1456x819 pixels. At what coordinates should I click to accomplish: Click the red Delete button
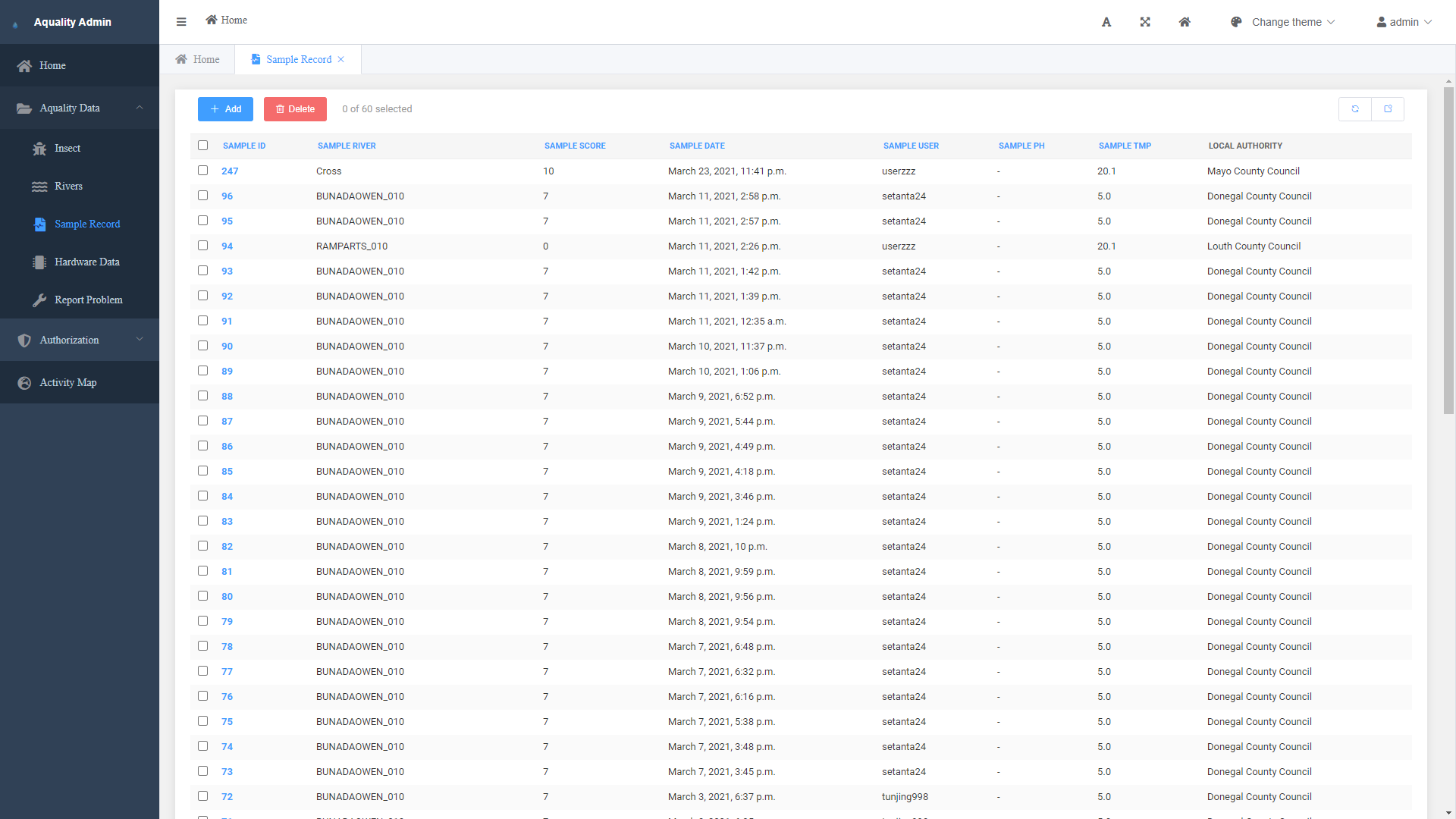[x=295, y=109]
